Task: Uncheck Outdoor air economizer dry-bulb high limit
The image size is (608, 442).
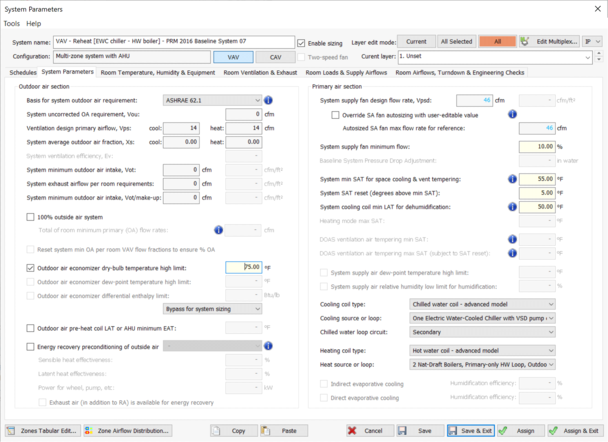Action: point(30,268)
